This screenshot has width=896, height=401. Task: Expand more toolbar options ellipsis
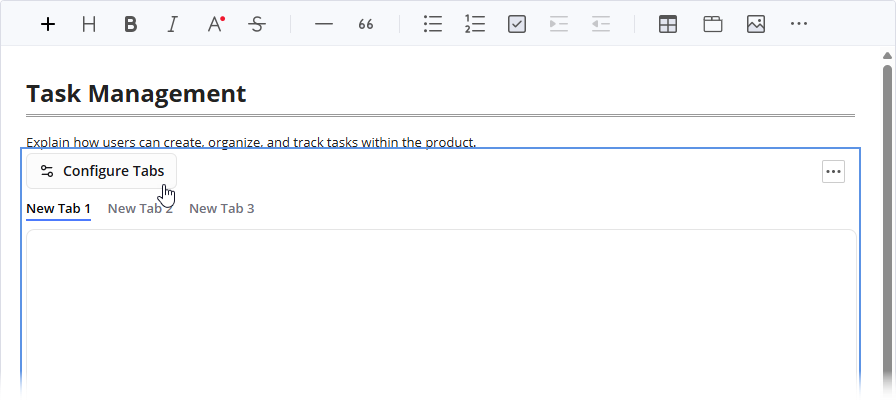798,24
